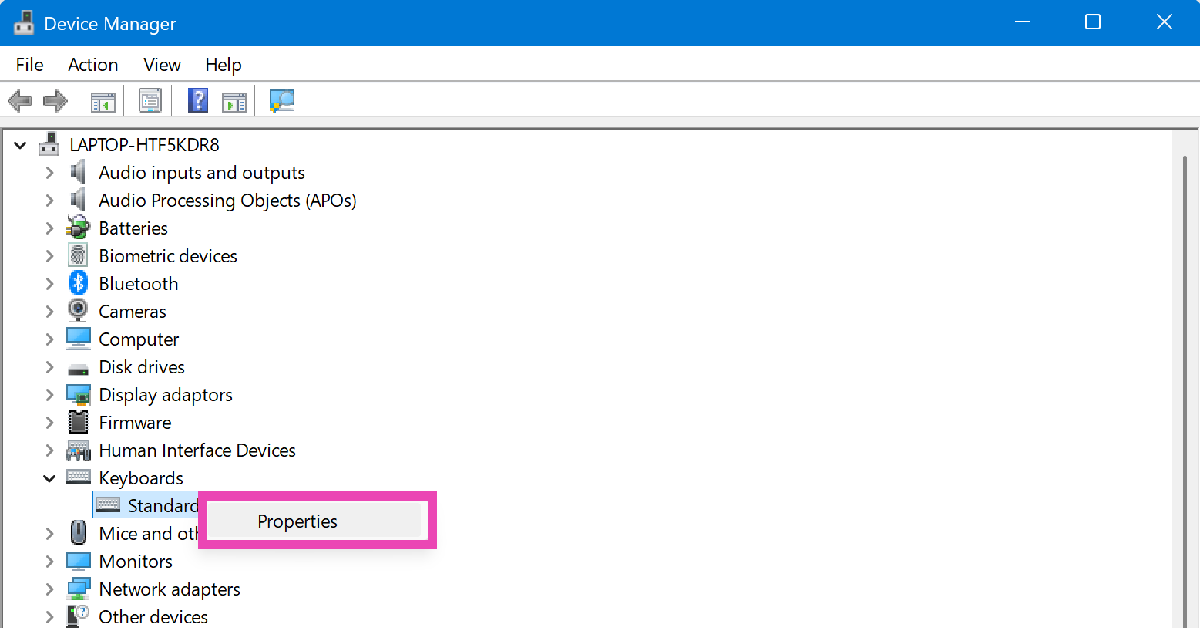
Task: Select the Batteries category icon
Action: pyautogui.click(x=78, y=228)
